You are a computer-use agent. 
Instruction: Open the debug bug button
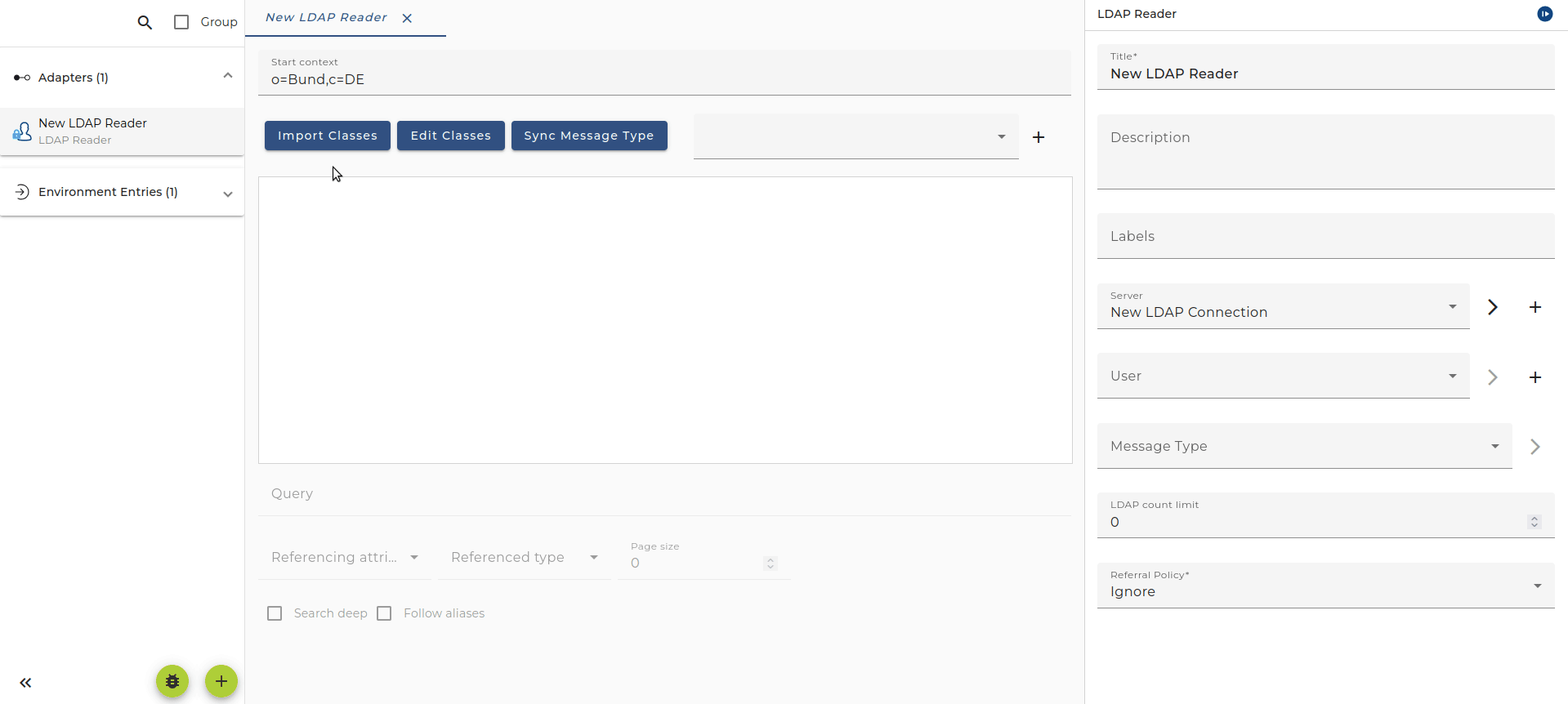(172, 681)
